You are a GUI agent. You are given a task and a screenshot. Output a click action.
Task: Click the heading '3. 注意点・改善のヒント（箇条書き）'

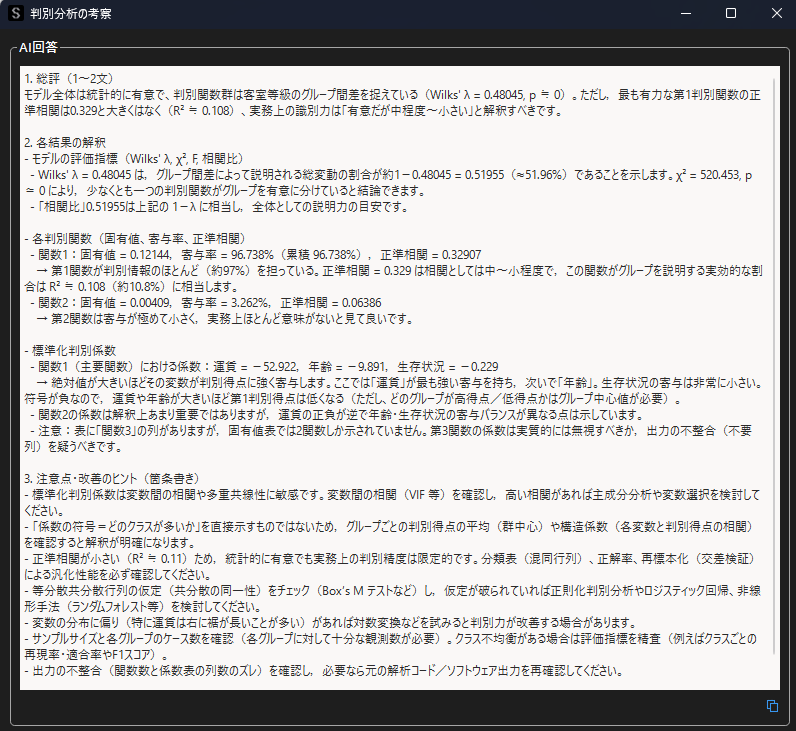pos(112,479)
